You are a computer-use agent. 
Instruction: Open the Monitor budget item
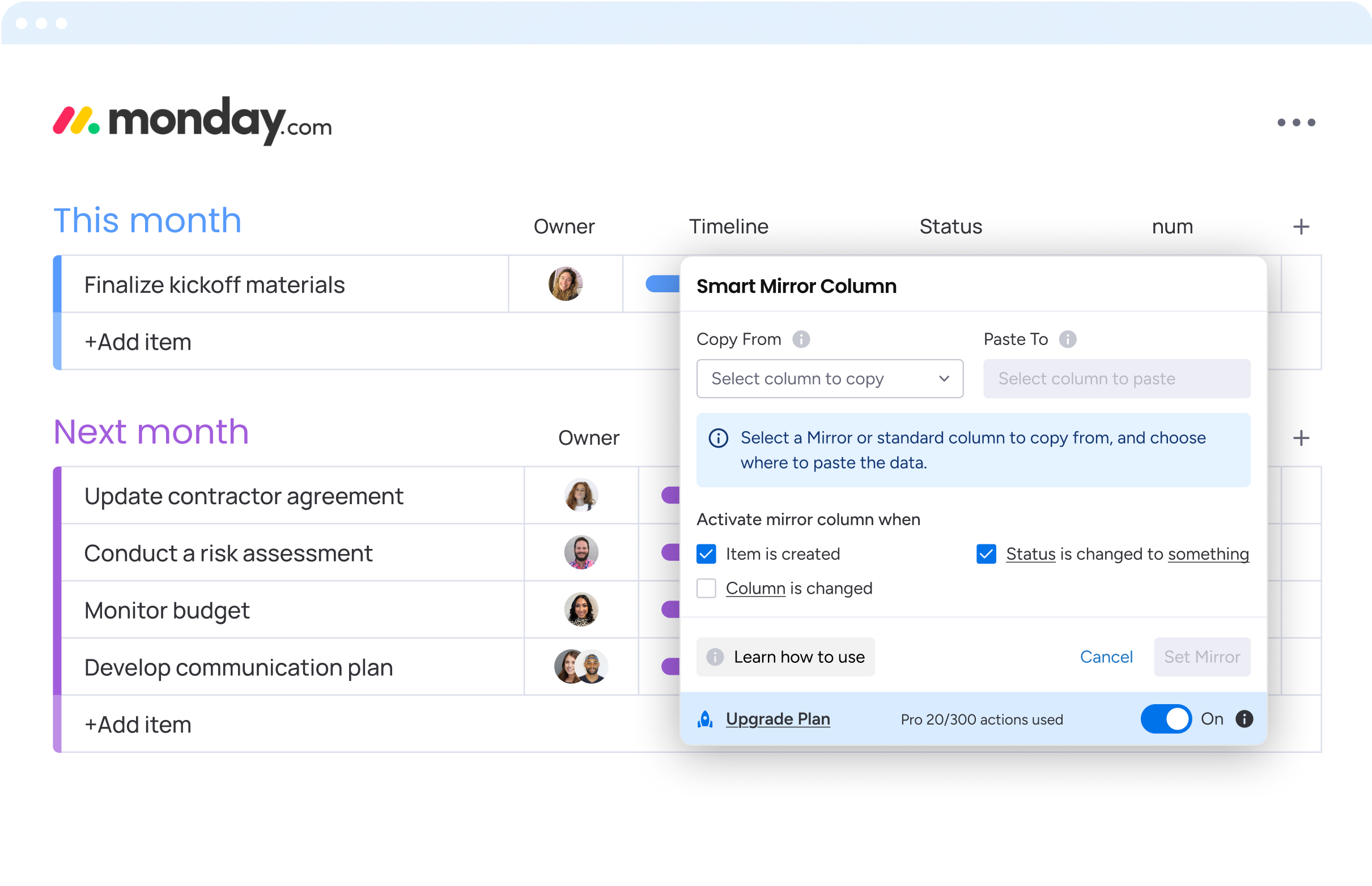click(167, 611)
